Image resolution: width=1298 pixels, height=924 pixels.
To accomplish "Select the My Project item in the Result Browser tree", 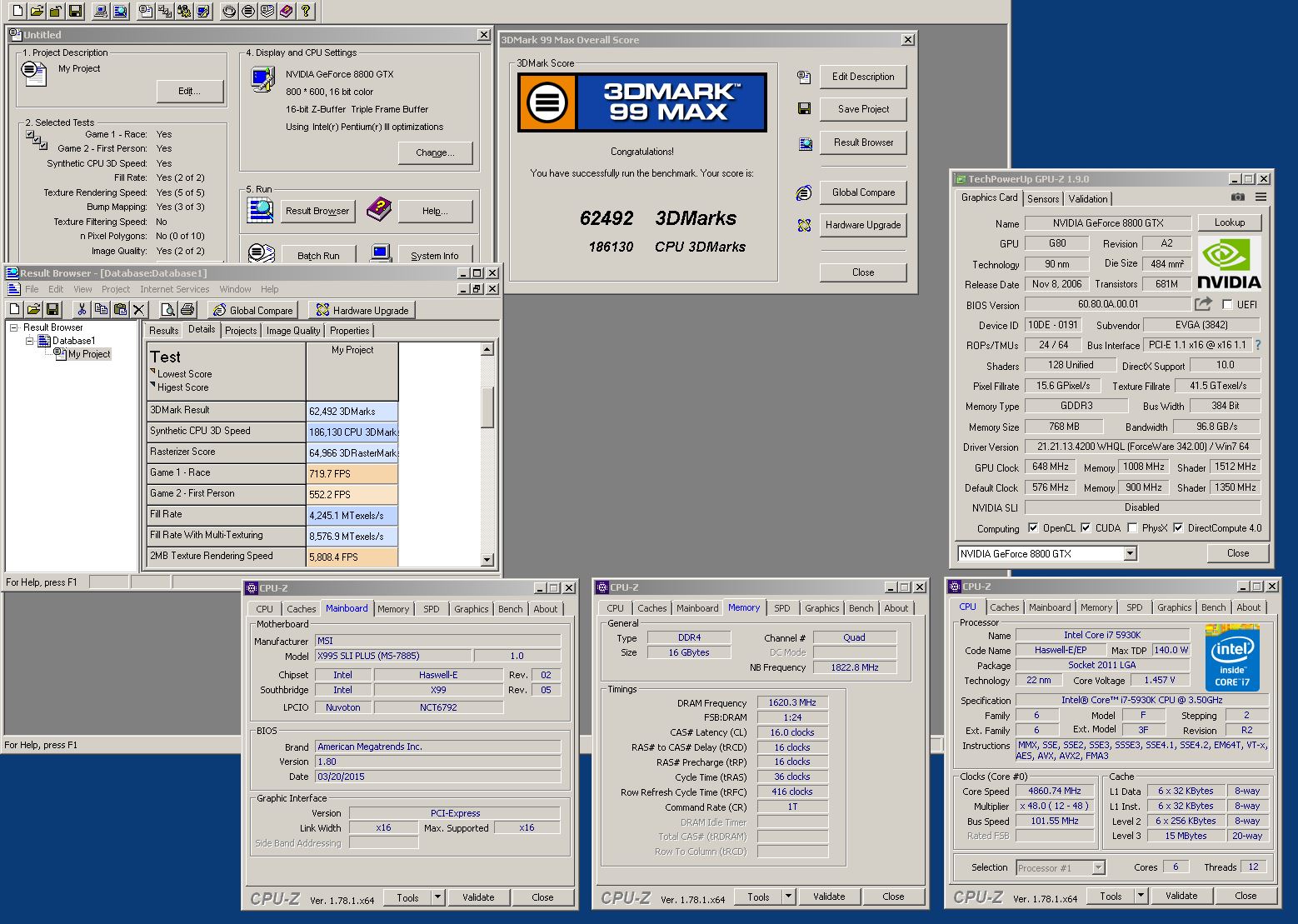I will [x=88, y=354].
